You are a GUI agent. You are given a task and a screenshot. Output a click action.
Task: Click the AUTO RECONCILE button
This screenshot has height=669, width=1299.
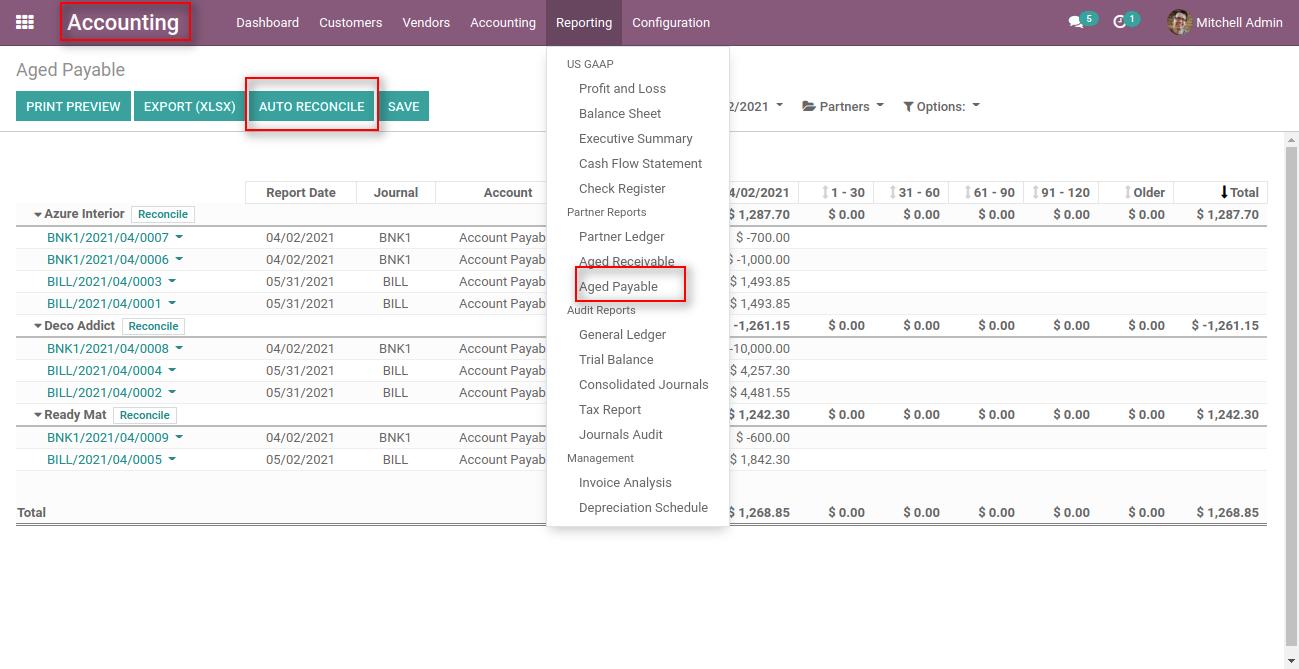pos(311,106)
